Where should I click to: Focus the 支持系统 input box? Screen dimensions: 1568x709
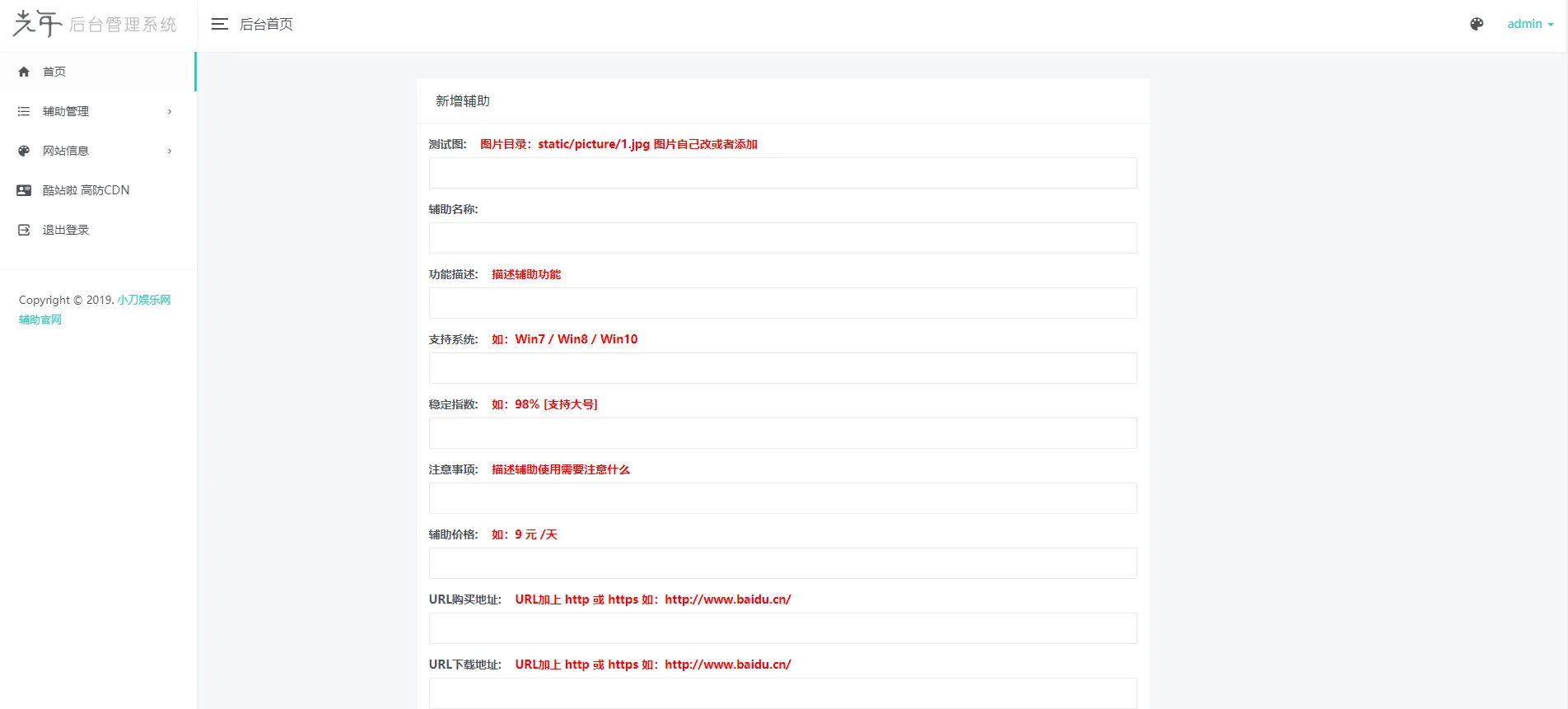pyautogui.click(x=782, y=368)
